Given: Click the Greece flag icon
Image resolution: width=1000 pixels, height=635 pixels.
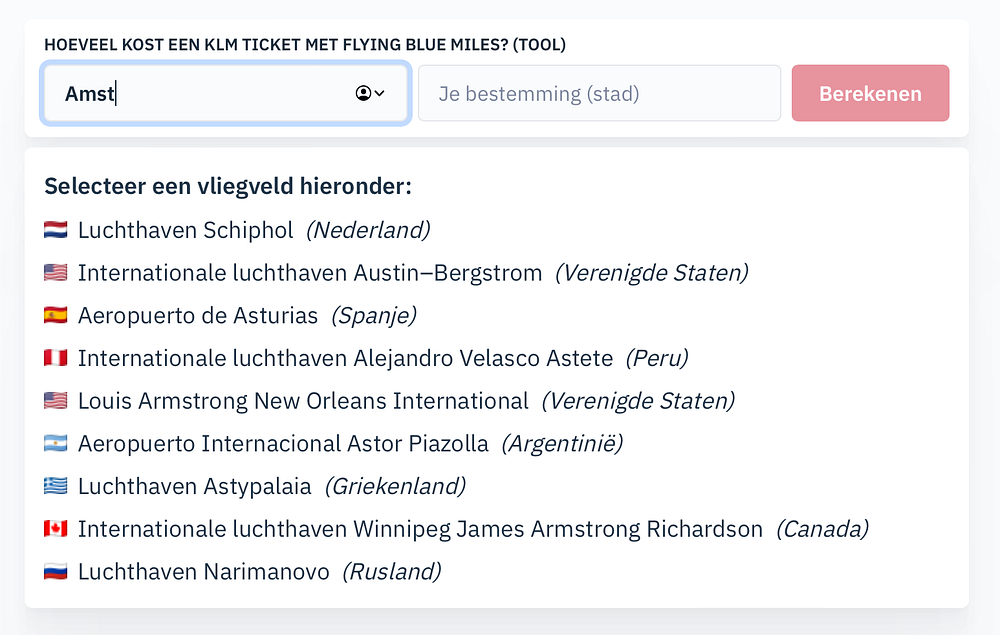Looking at the screenshot, I should [x=55, y=487].
